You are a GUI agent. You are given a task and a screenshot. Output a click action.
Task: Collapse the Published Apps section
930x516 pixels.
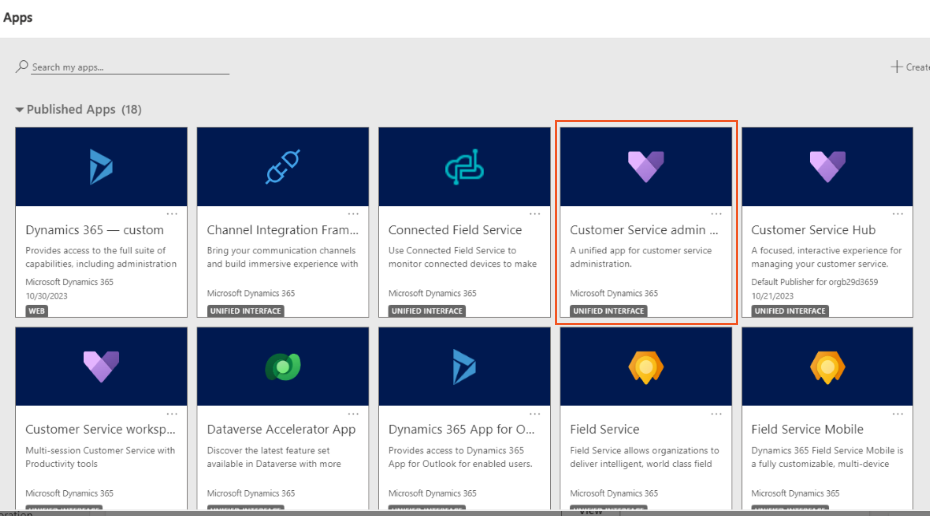[x=20, y=110]
